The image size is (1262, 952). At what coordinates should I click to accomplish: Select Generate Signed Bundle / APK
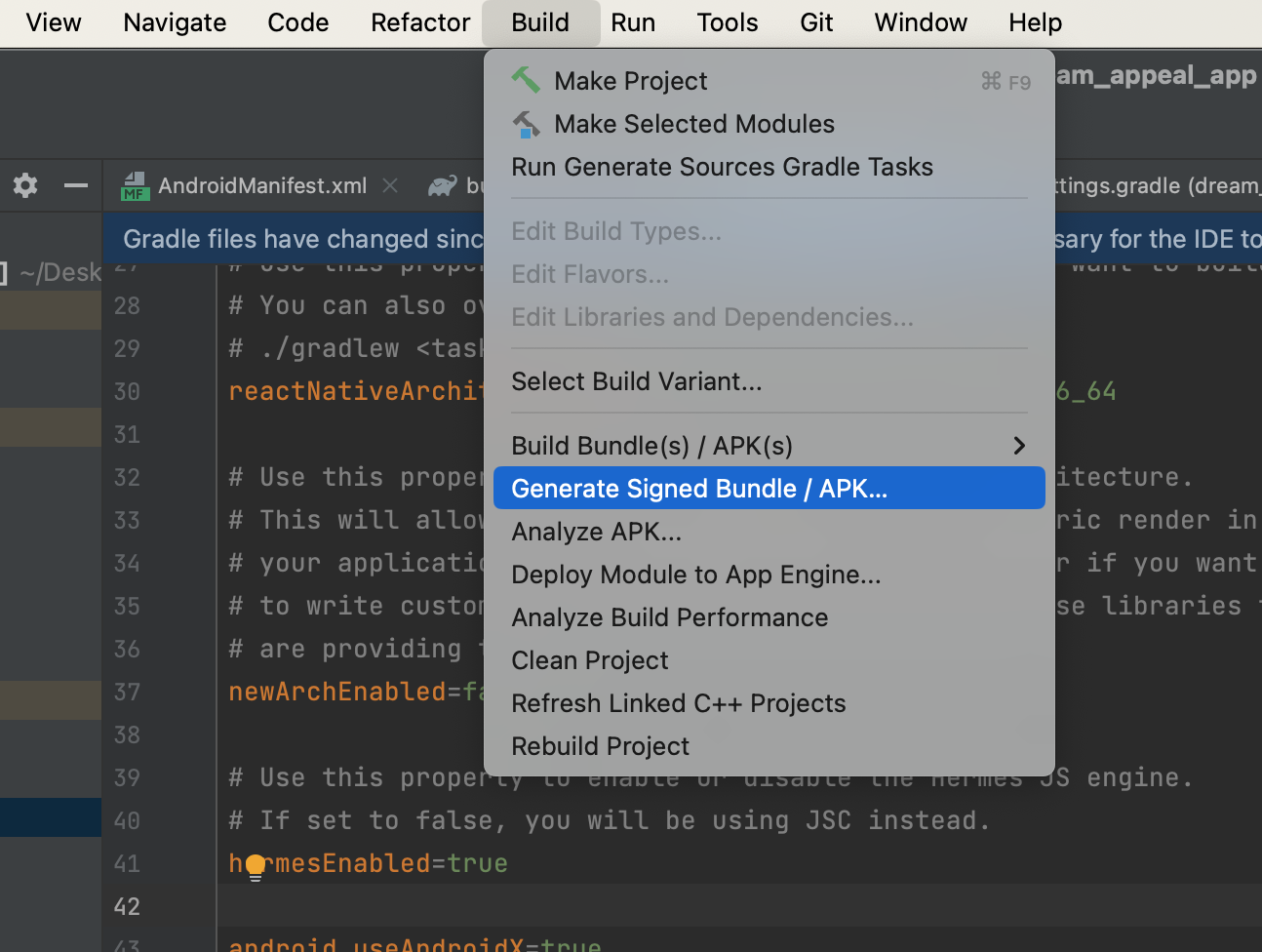[x=699, y=489]
